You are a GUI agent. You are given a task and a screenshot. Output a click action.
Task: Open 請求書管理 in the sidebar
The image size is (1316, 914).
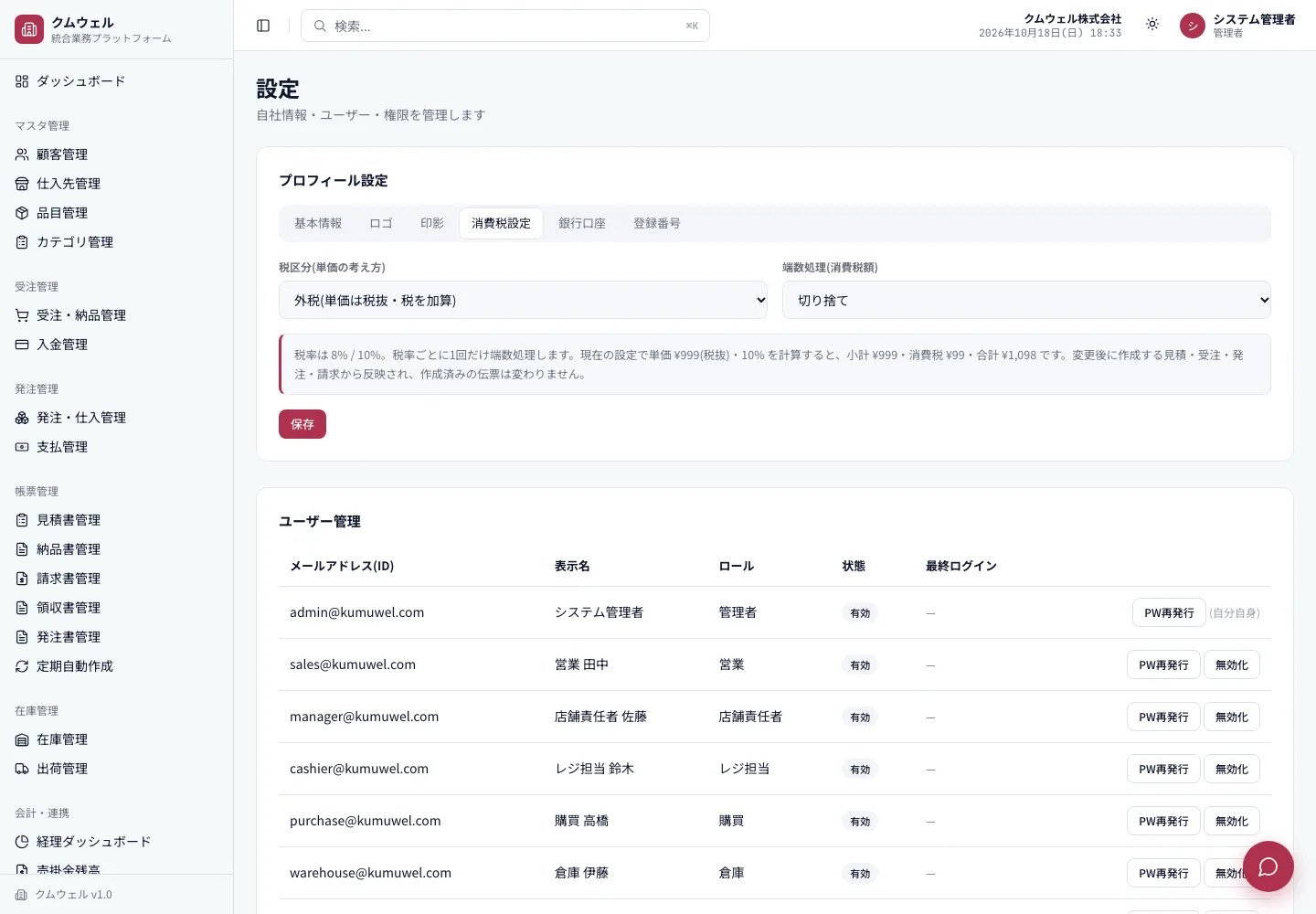click(x=116, y=579)
